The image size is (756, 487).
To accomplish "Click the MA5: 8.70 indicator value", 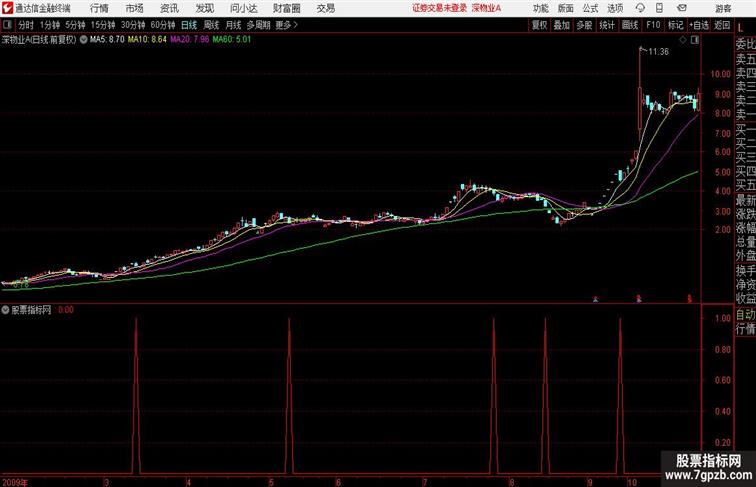I will coord(107,40).
